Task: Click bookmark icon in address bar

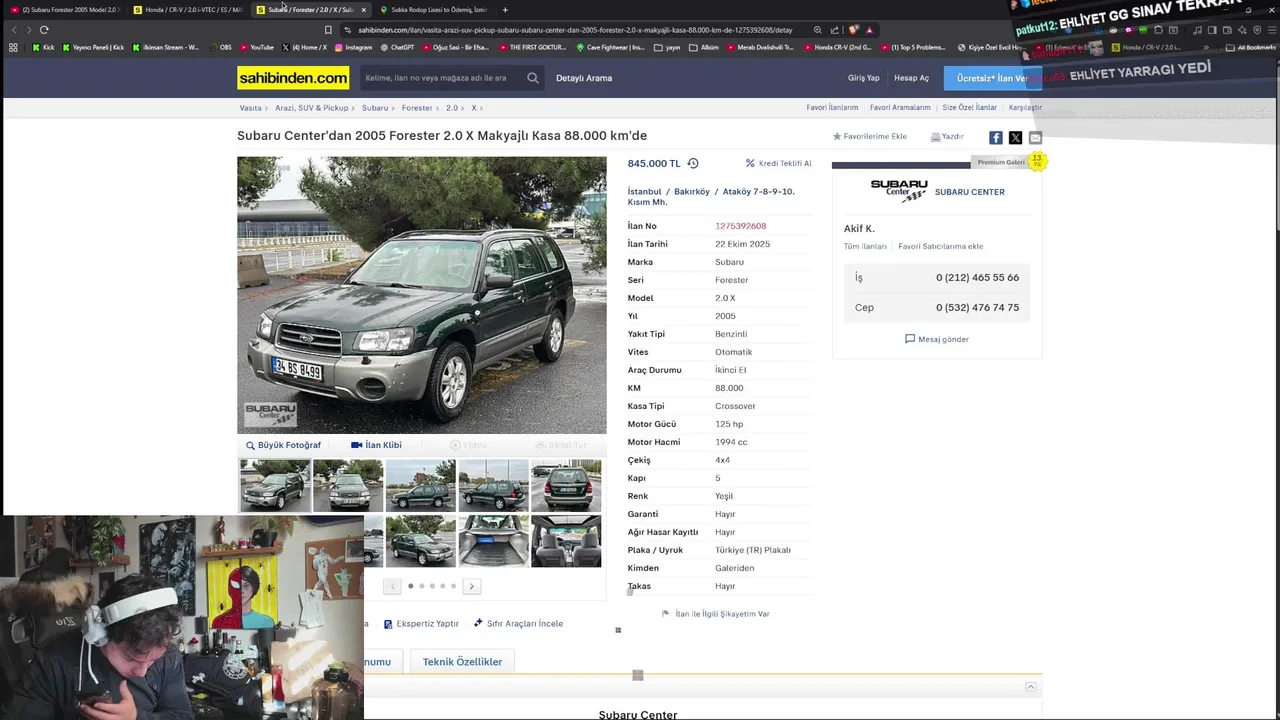Action: click(x=328, y=30)
